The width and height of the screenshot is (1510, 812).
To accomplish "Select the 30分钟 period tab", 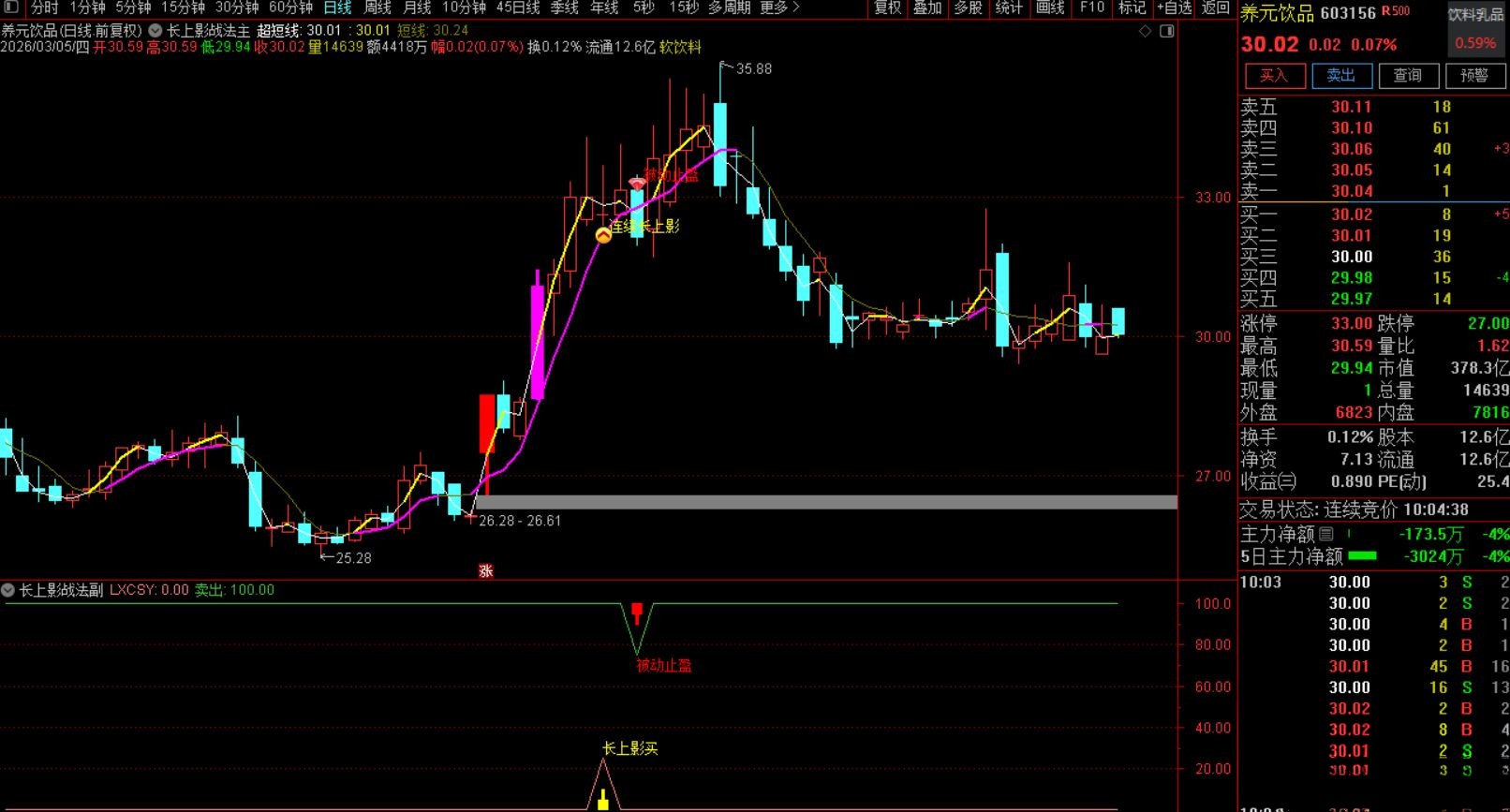I will coord(236,7).
